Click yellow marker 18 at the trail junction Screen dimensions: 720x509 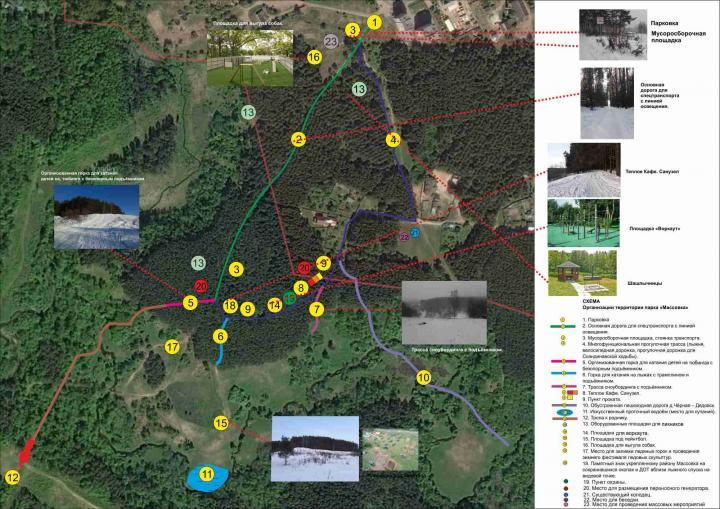(230, 306)
